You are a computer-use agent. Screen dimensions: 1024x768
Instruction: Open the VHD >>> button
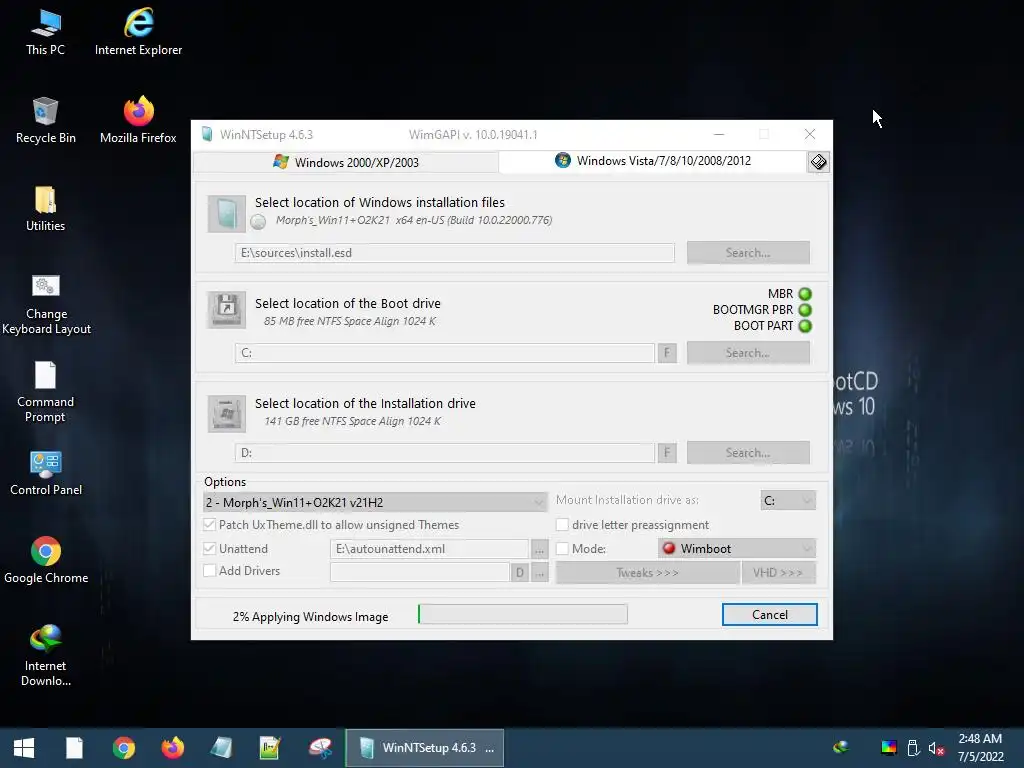[x=778, y=573]
